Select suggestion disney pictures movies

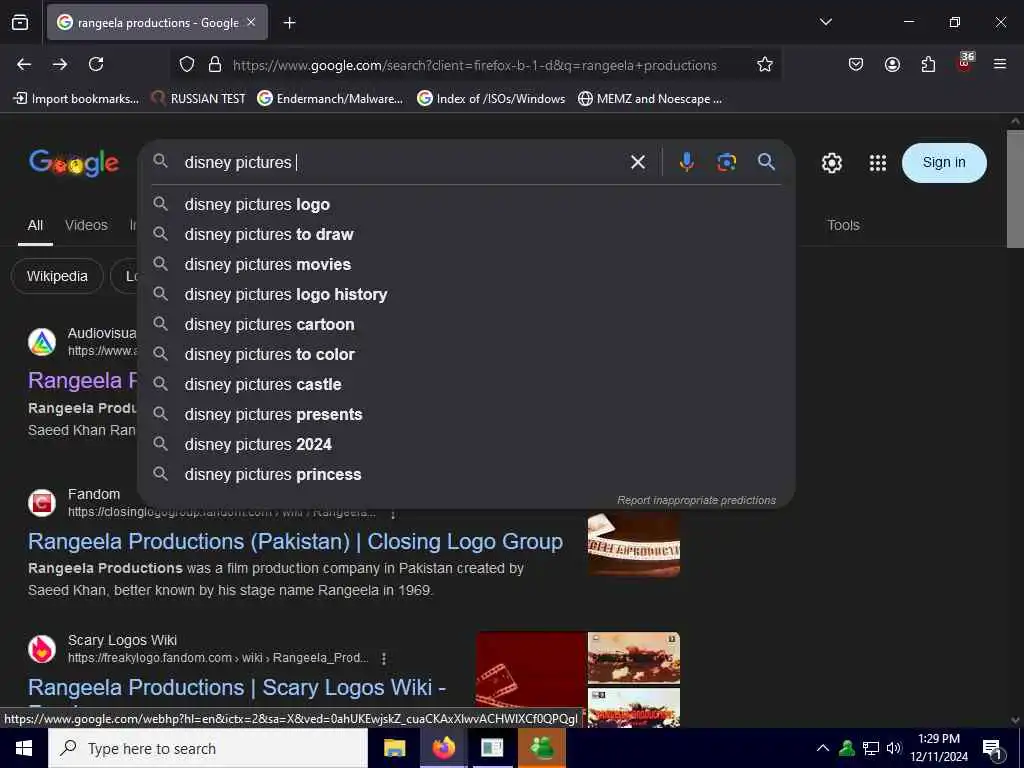click(466, 264)
